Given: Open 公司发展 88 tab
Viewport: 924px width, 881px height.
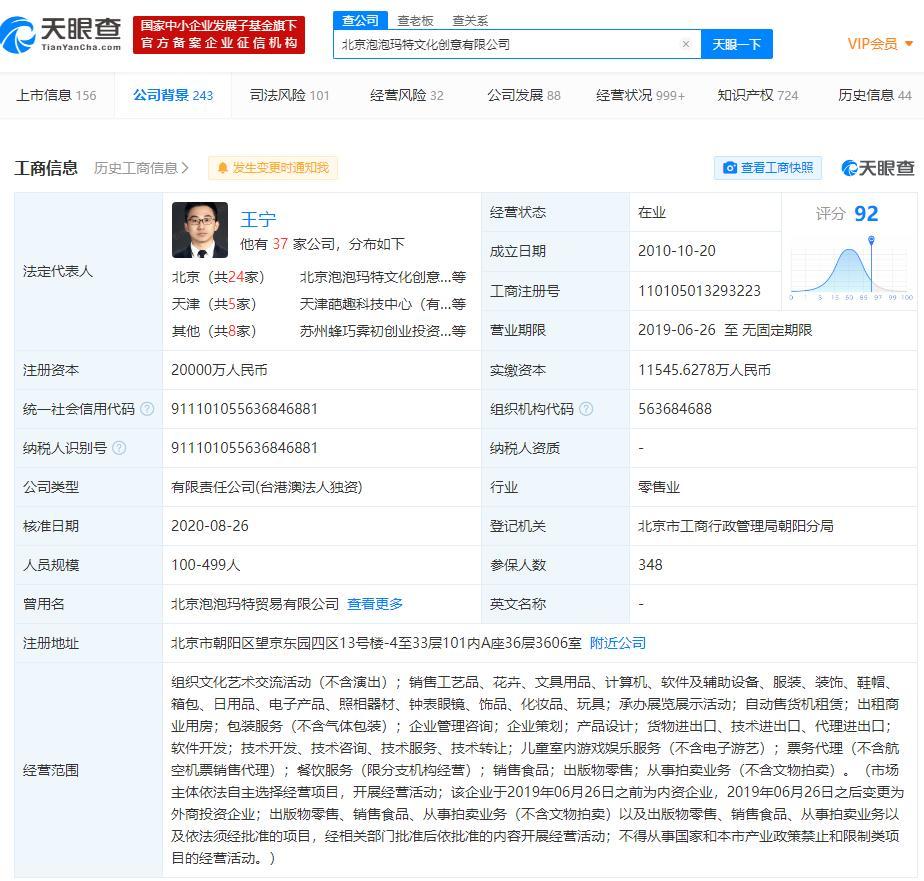Looking at the screenshot, I should [x=524, y=95].
